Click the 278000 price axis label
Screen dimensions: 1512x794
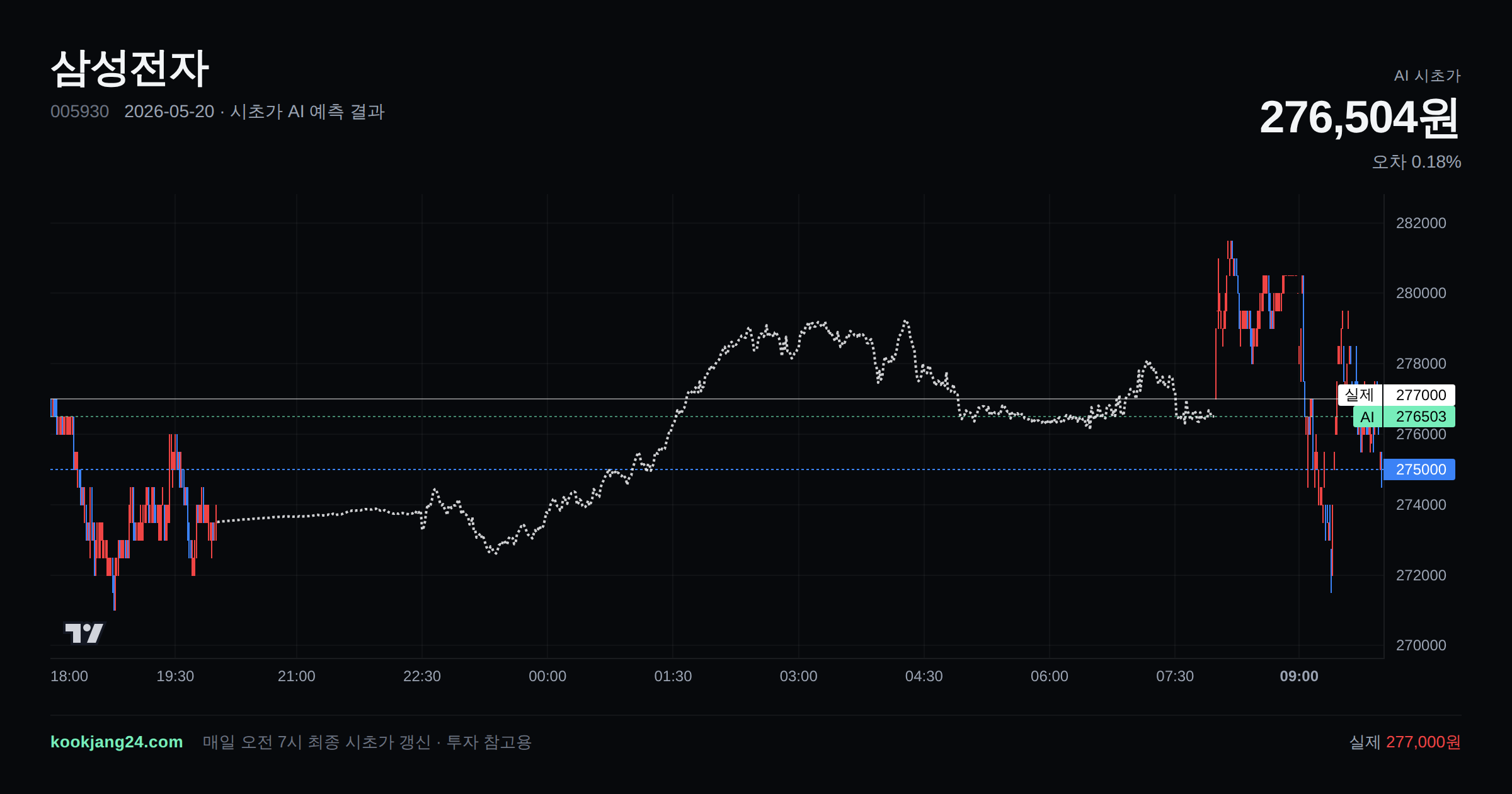click(1421, 364)
